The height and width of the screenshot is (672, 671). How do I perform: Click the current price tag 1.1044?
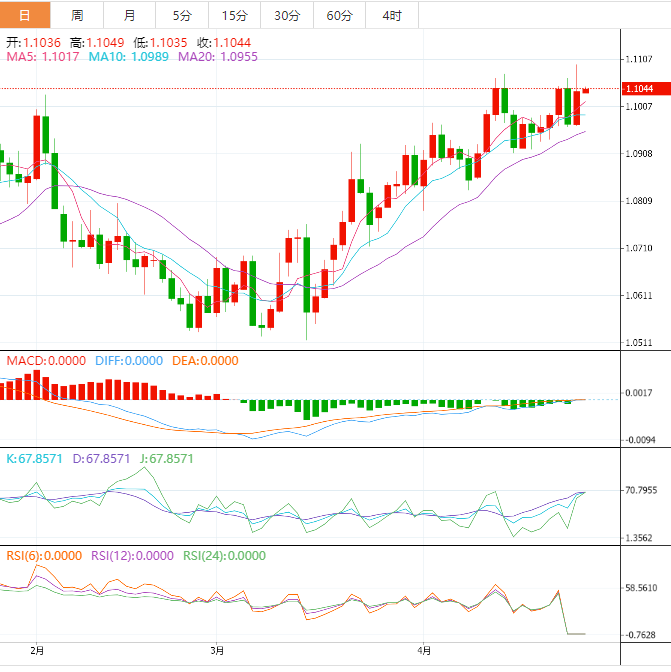pos(638,89)
